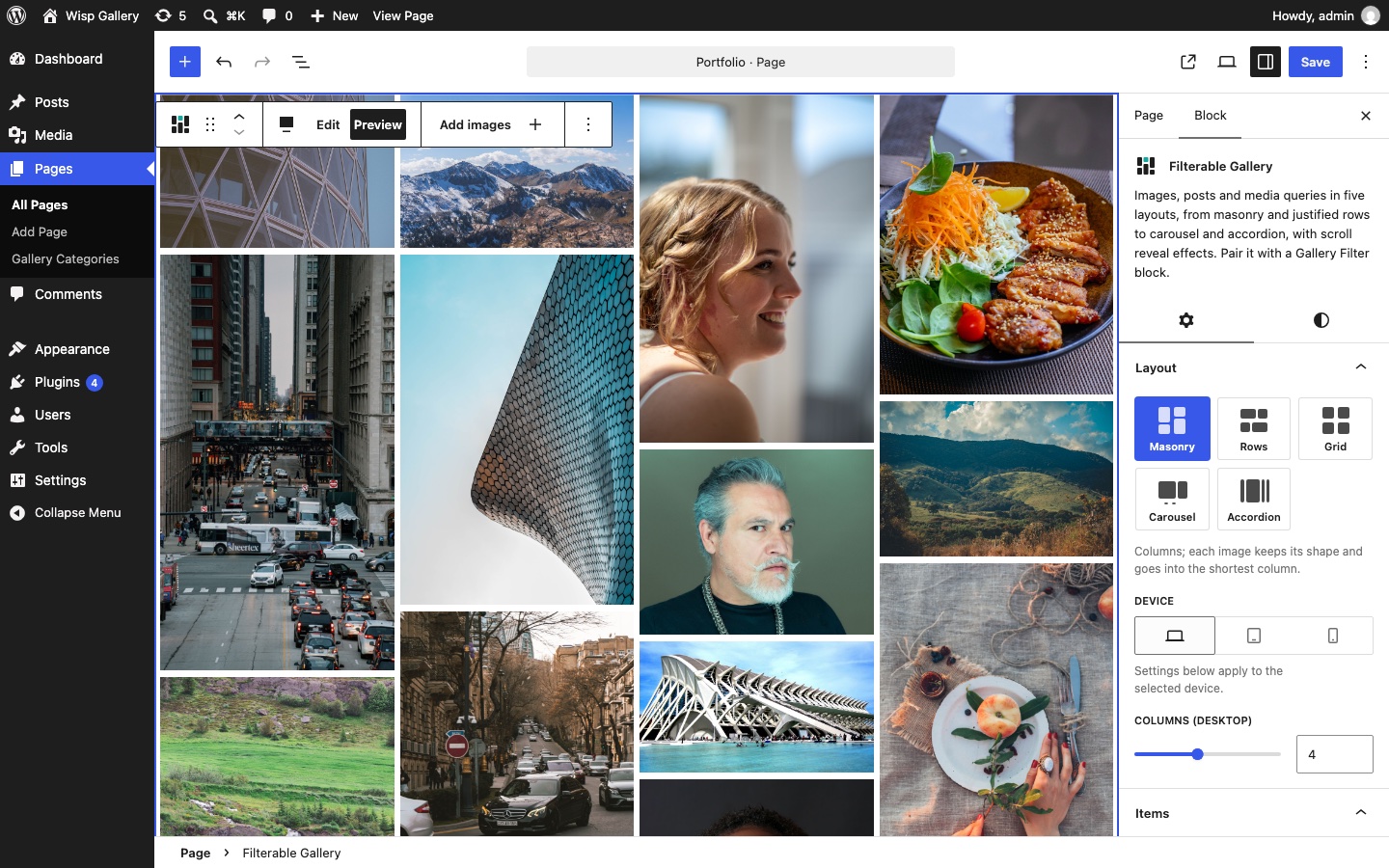Open the Document Overview list view
The image size is (1389, 868).
(301, 62)
